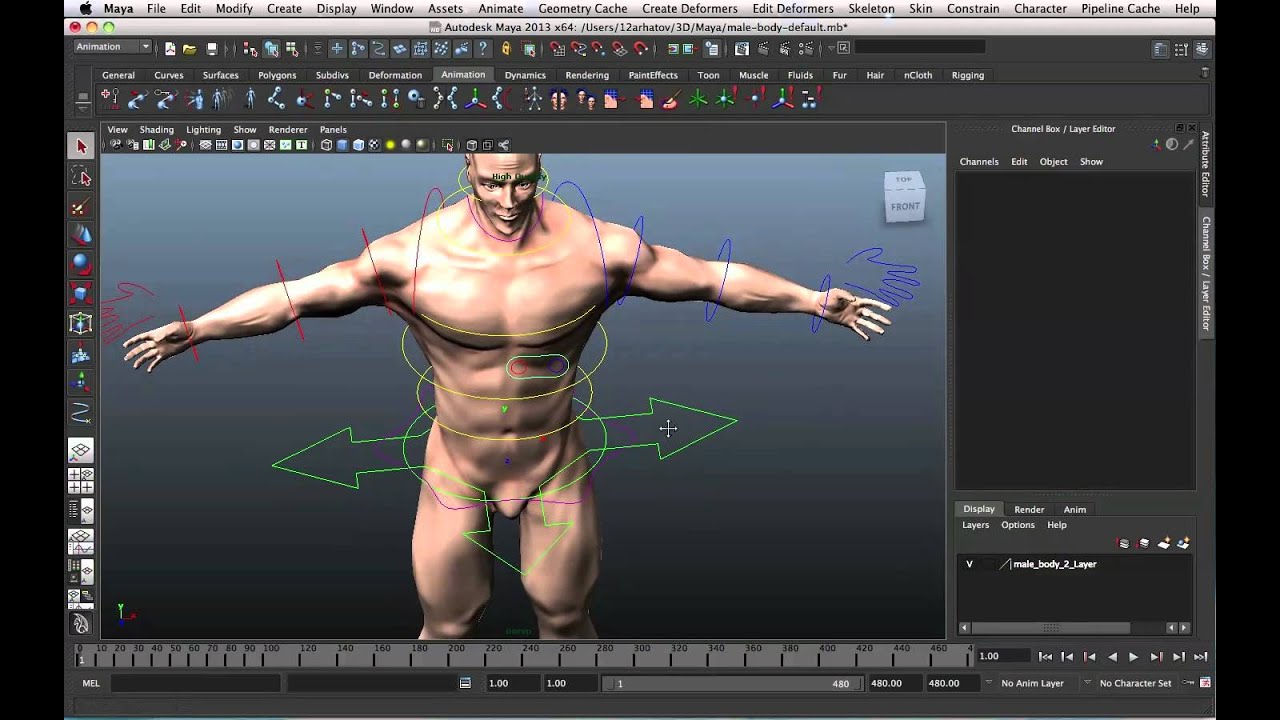
Task: Go to end of playback range
Action: click(1201, 657)
